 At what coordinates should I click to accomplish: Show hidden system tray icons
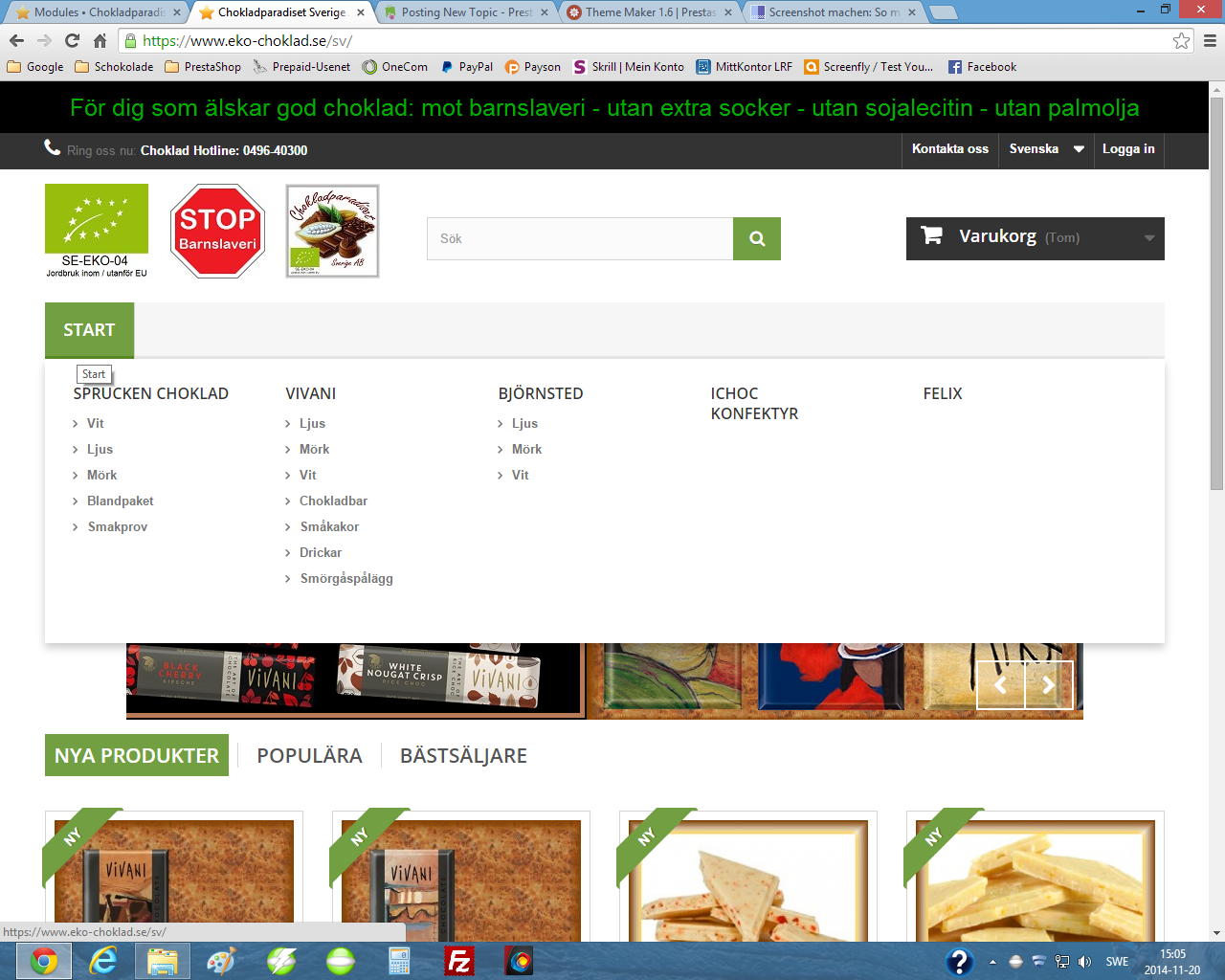pyautogui.click(x=992, y=962)
